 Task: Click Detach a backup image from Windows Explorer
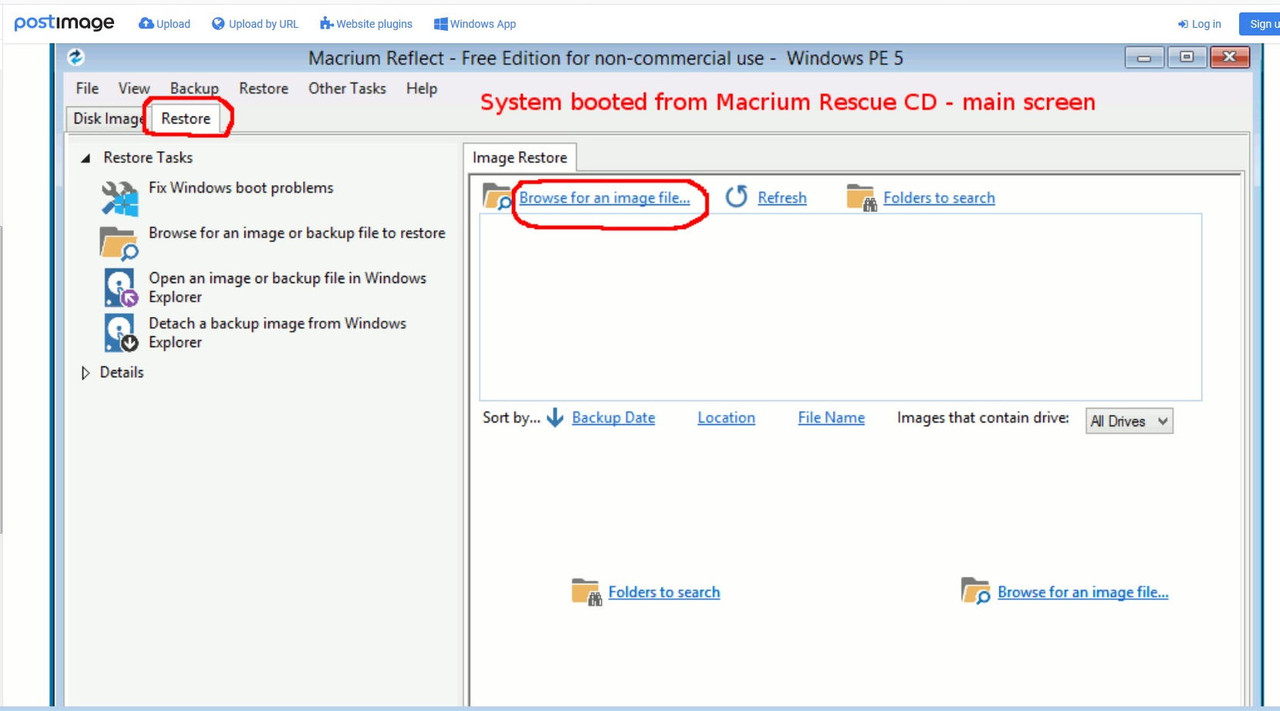[x=277, y=333]
